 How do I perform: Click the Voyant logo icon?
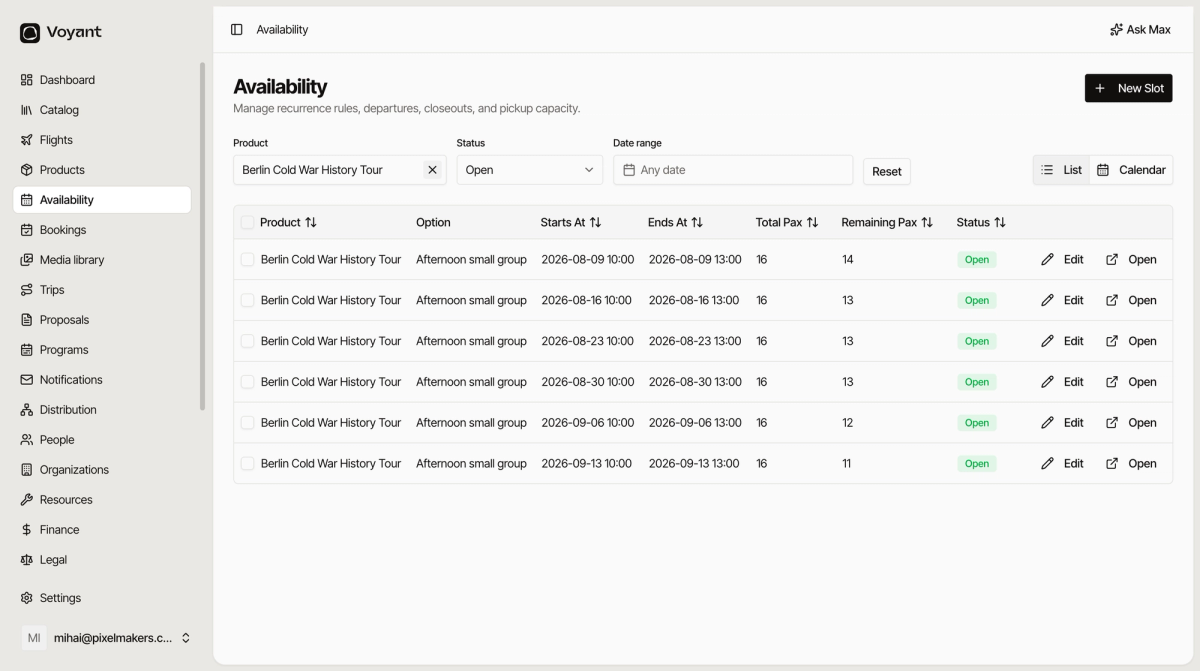click(x=30, y=33)
